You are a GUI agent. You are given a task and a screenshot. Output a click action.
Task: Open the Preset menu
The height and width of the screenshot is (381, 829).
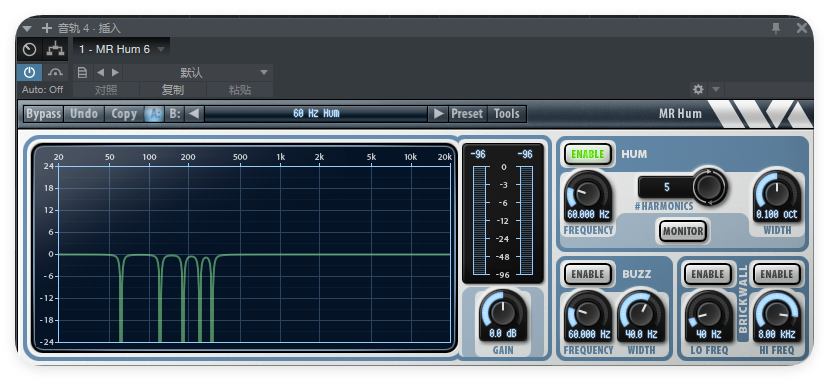point(467,114)
